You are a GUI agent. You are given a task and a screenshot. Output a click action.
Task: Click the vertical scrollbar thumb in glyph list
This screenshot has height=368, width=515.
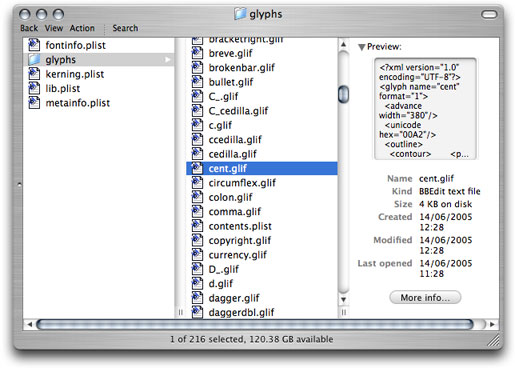[x=343, y=94]
